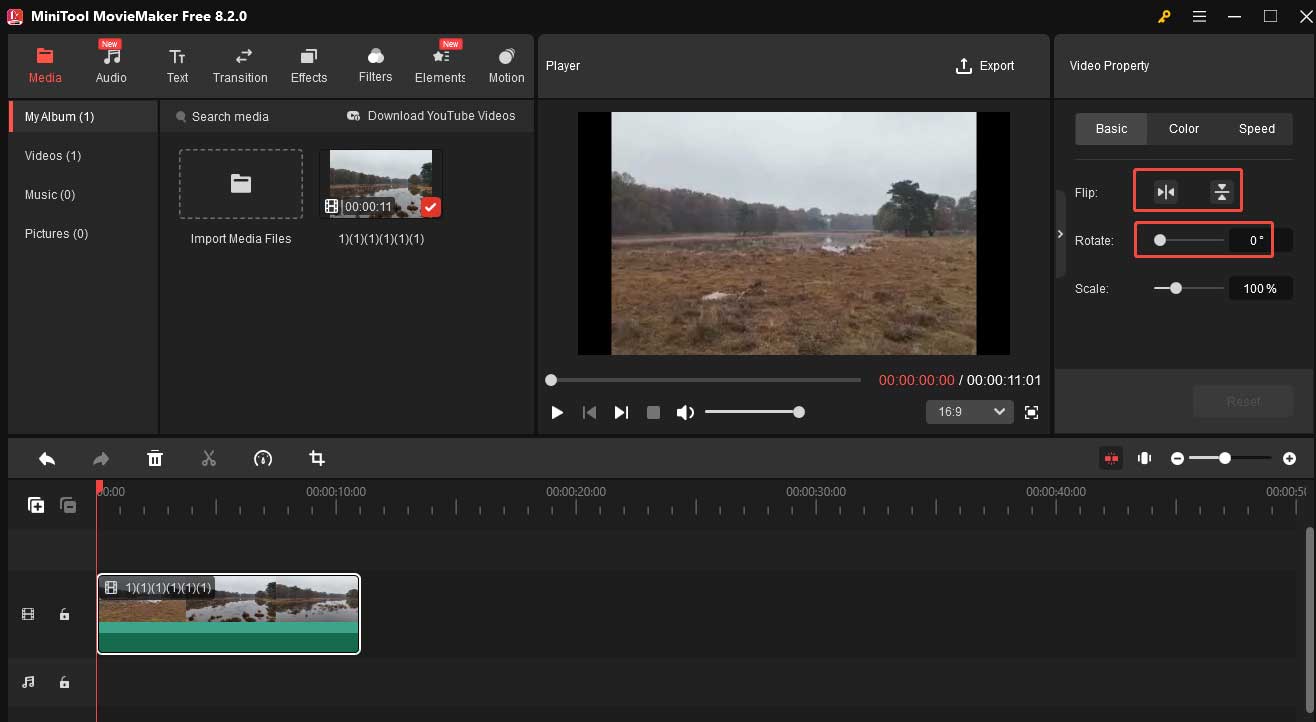Remove a track

pyautogui.click(x=68, y=506)
